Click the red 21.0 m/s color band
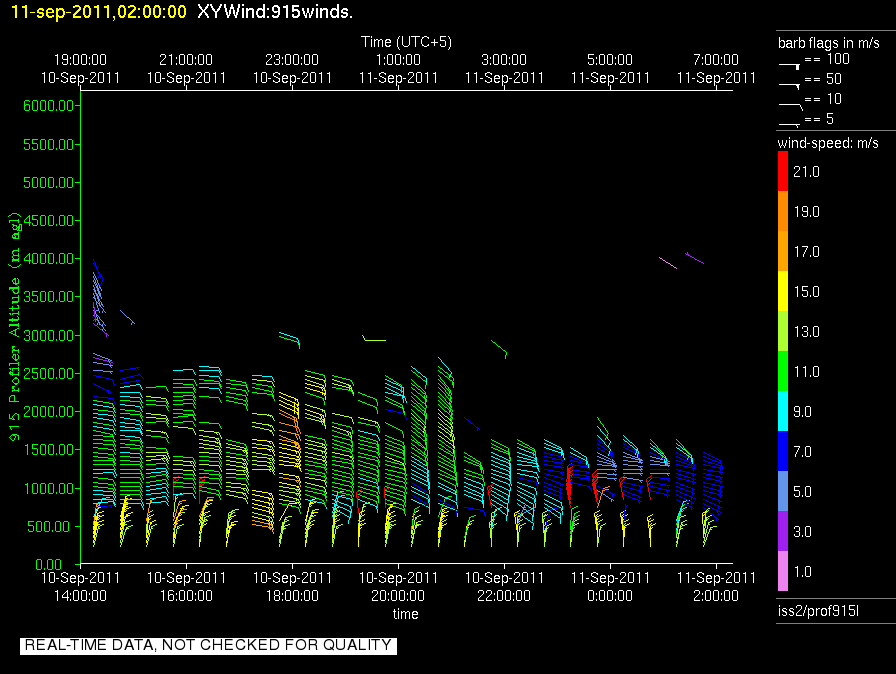 pos(783,171)
